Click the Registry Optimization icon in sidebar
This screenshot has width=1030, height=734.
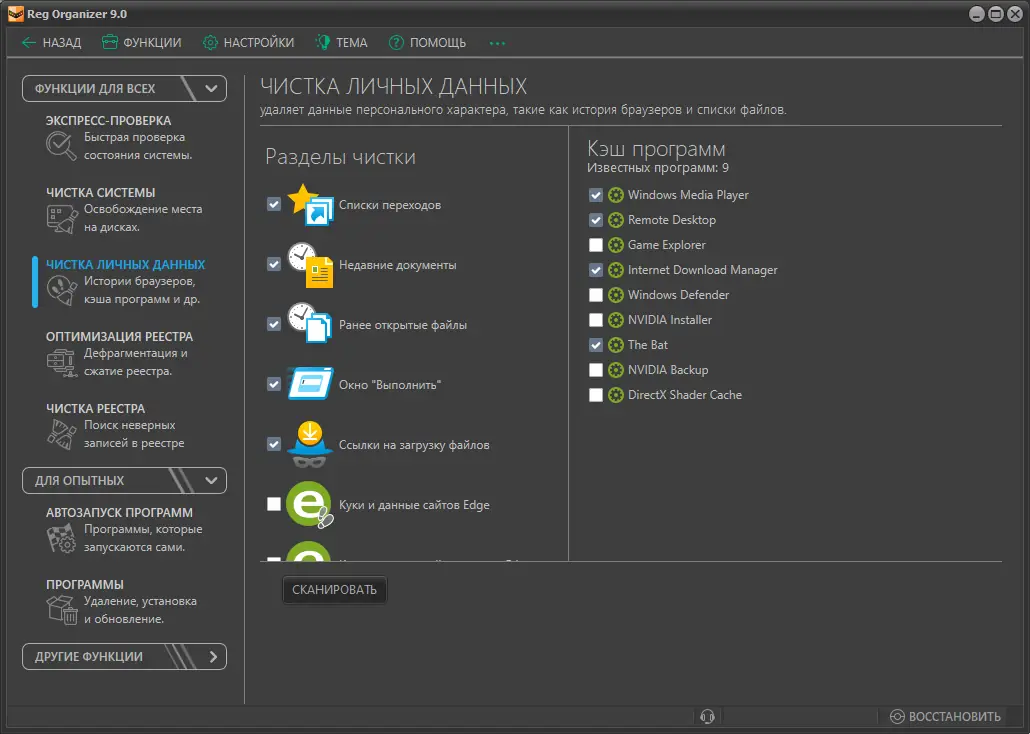61,362
